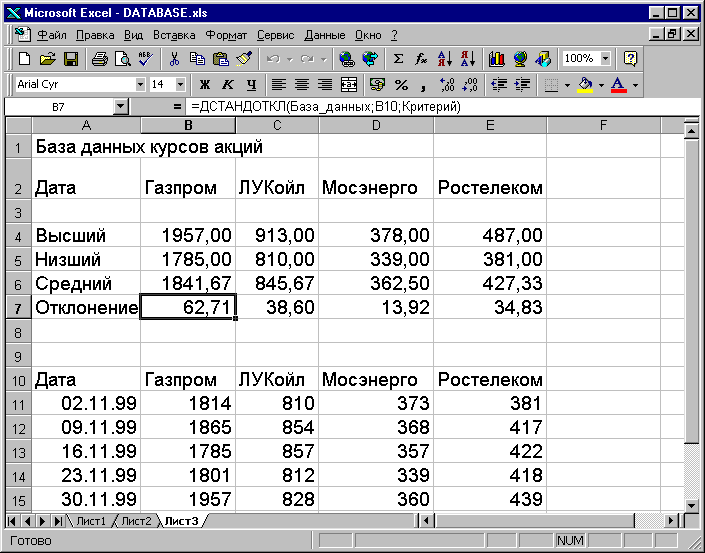Decrease decimal places

point(470,85)
